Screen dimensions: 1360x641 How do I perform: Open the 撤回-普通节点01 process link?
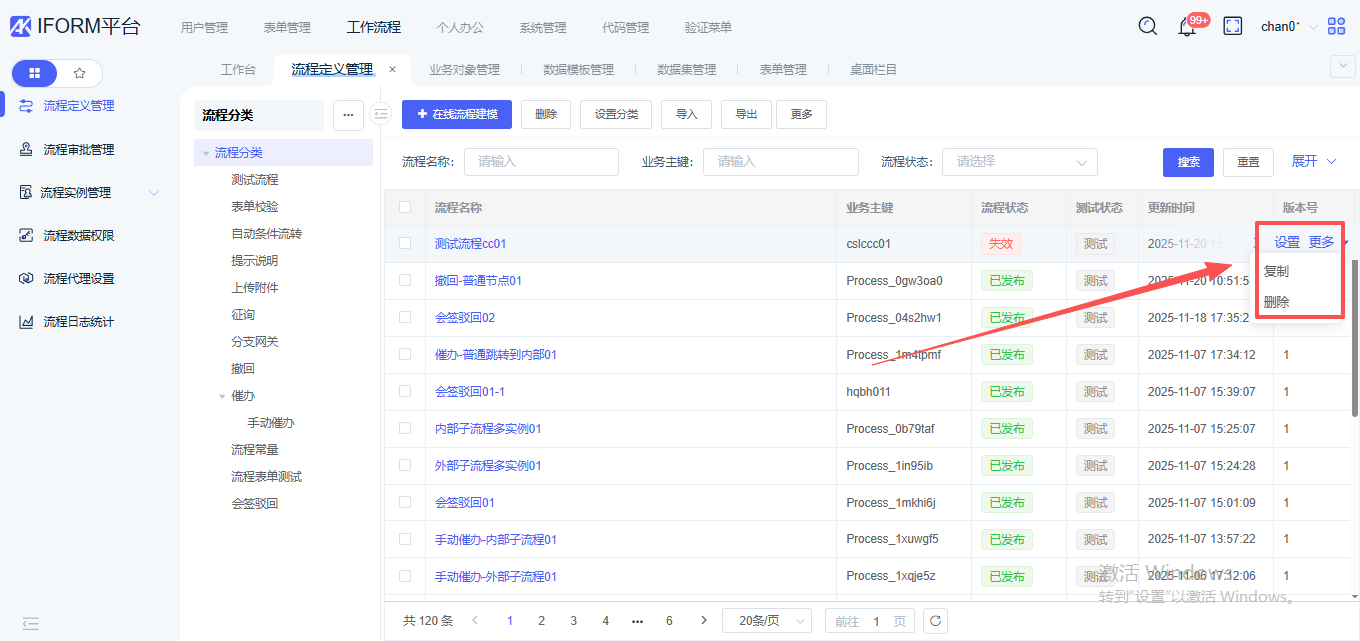[478, 281]
